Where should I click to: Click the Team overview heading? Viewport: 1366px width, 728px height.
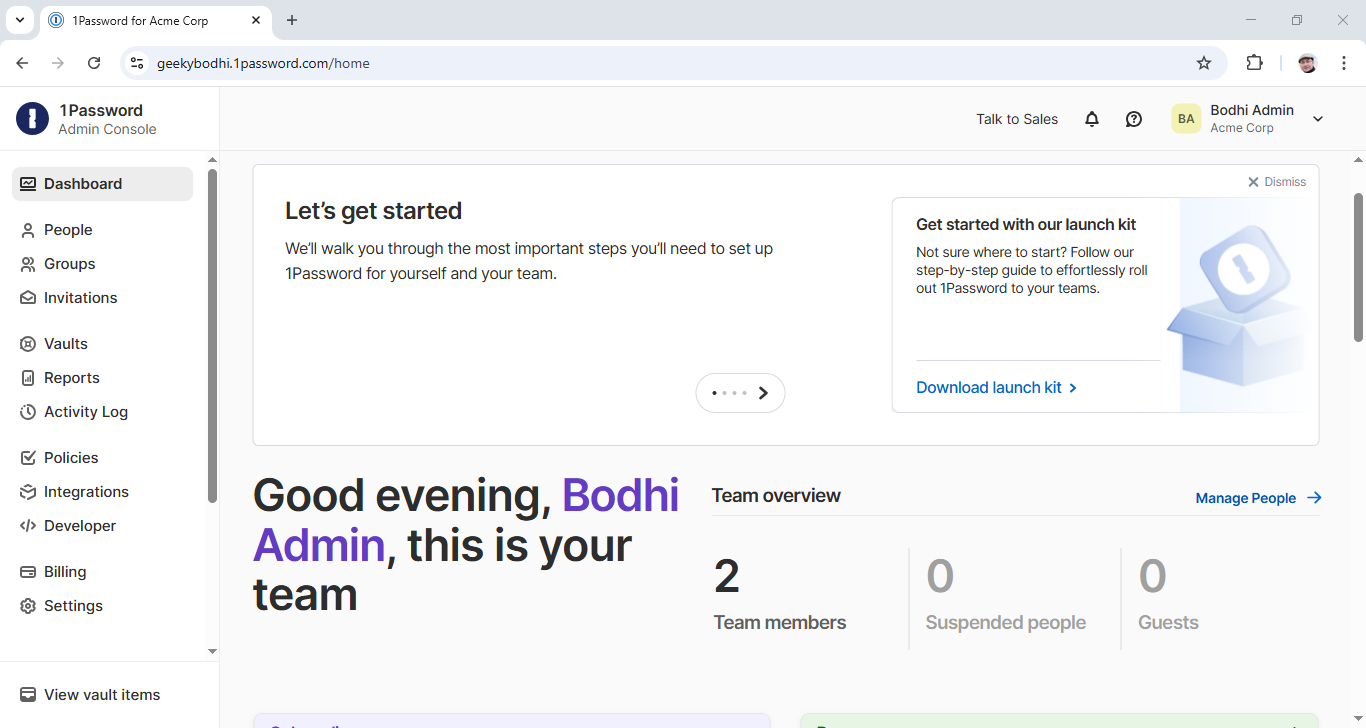776,496
